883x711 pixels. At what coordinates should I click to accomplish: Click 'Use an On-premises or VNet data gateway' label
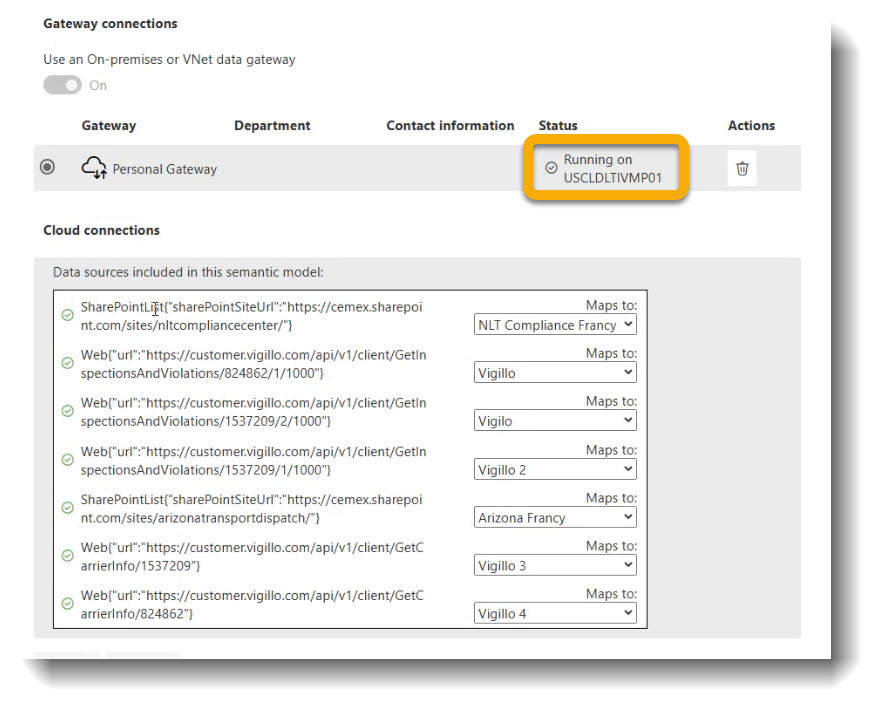(x=170, y=60)
